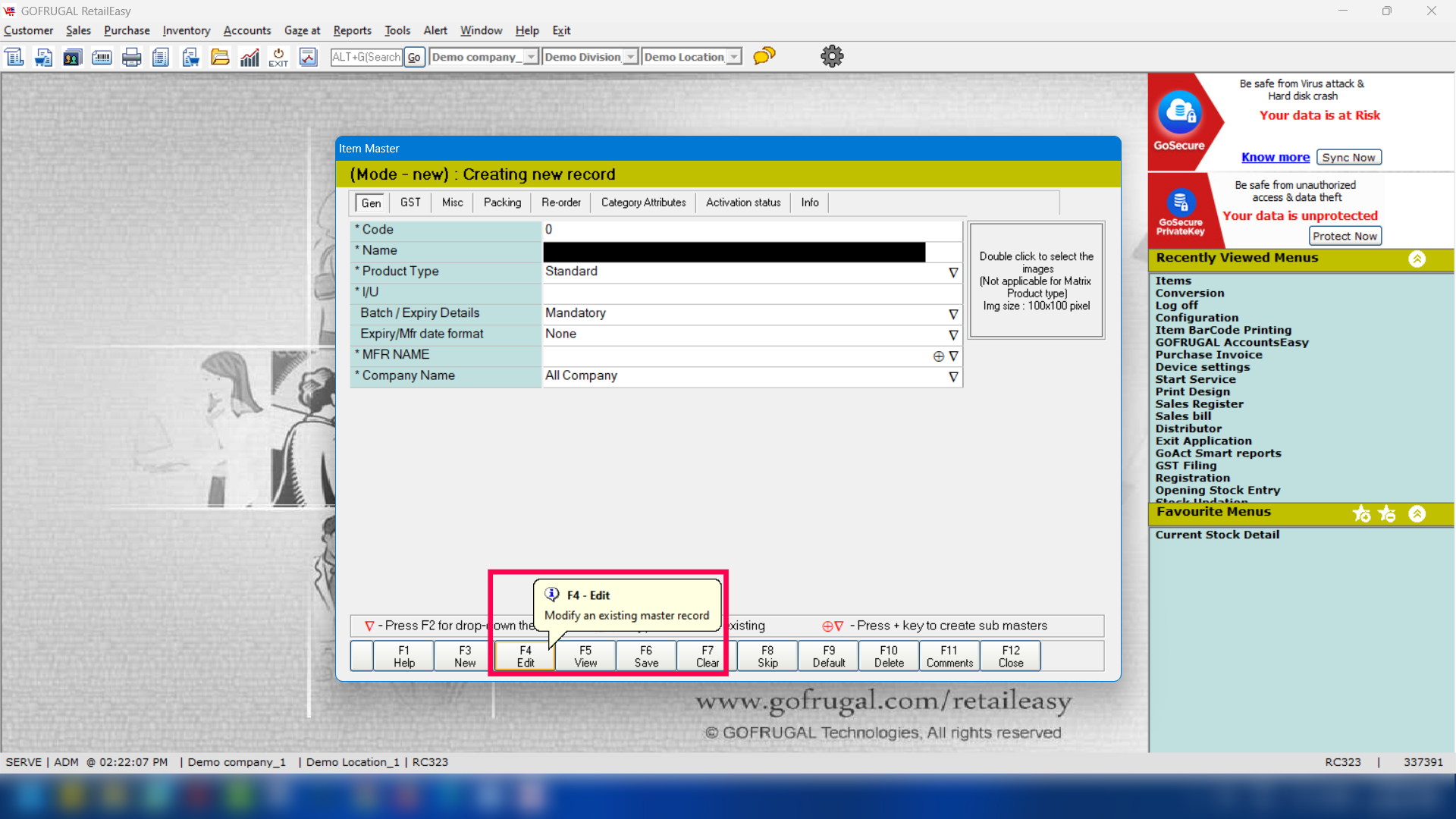Click the EXIT power icon
Viewport: 1456px width, 819px height.
(x=278, y=57)
